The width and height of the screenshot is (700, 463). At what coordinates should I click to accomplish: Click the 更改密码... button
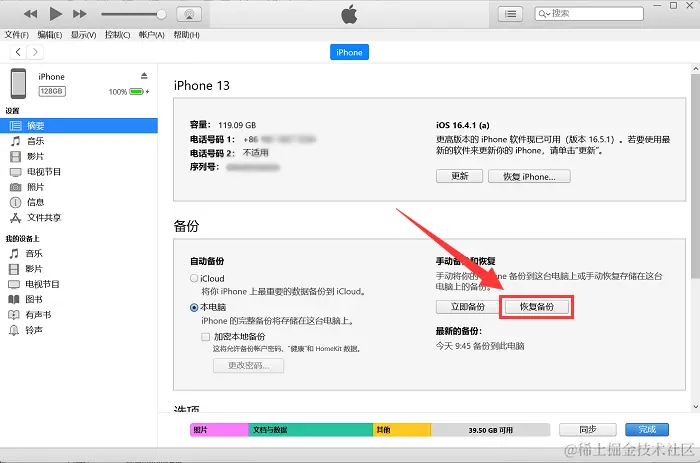248,365
